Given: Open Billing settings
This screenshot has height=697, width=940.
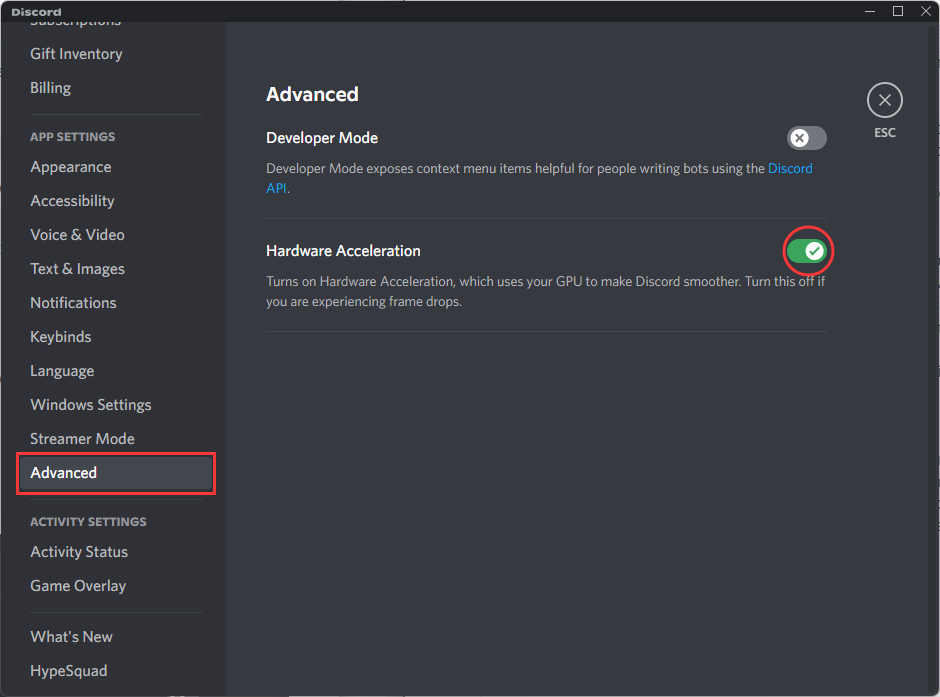Looking at the screenshot, I should (x=50, y=88).
